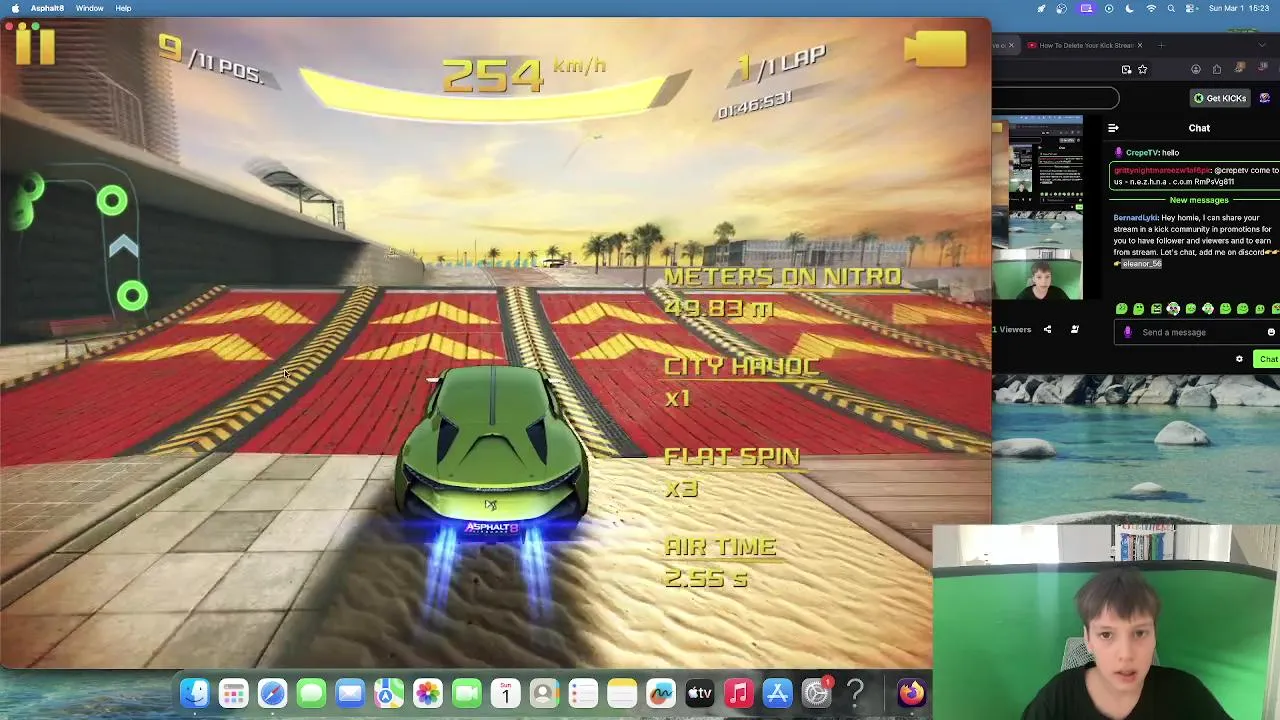
Task: Open Spotlight search in menu bar
Action: pos(1171,8)
